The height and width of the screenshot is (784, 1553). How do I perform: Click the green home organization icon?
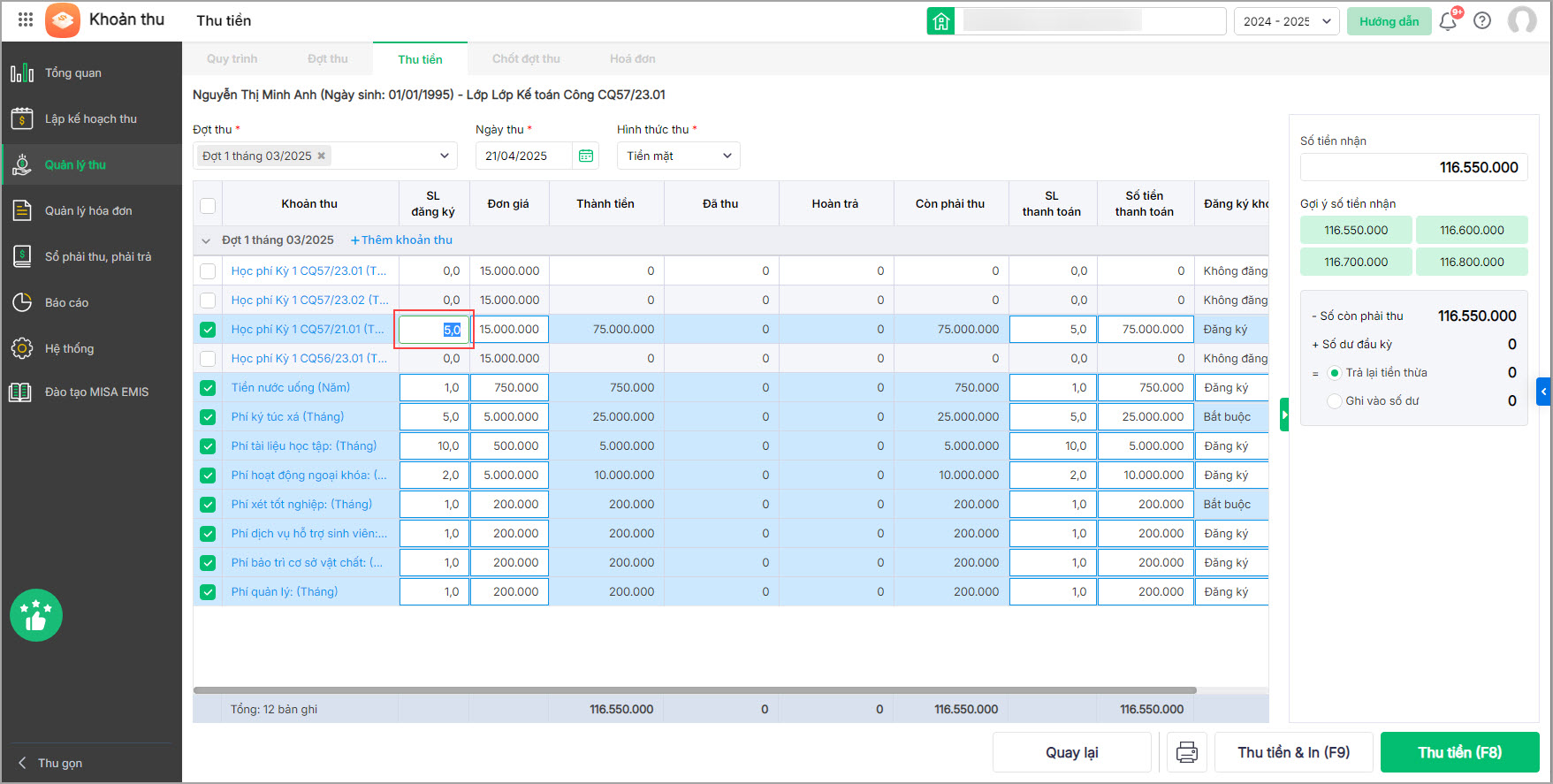click(940, 21)
